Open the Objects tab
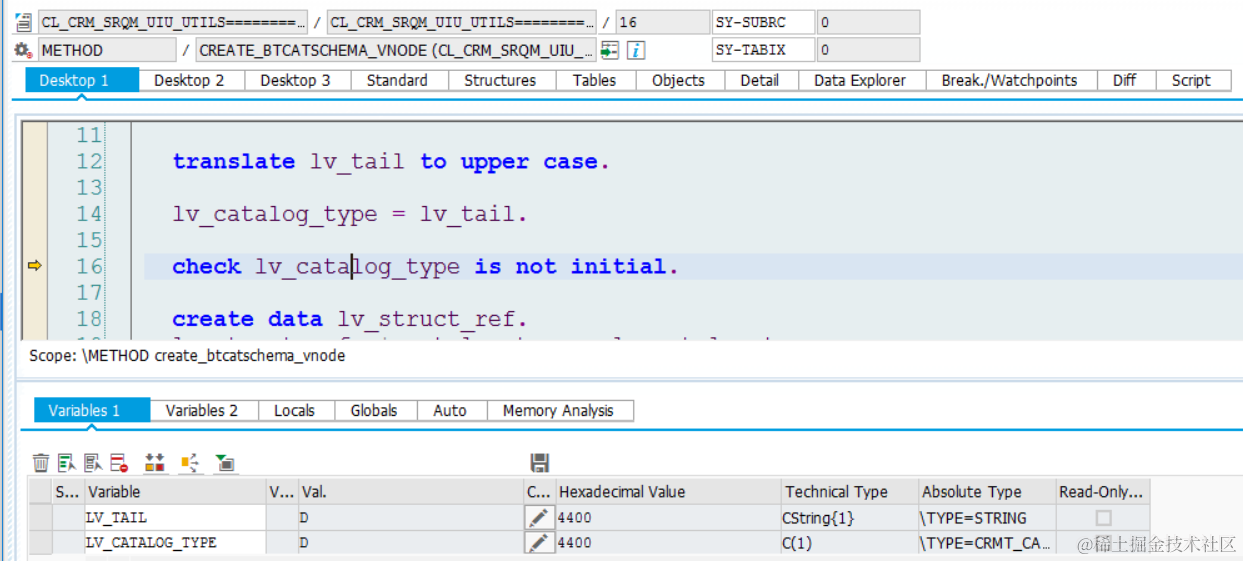1243x561 pixels. (x=678, y=80)
